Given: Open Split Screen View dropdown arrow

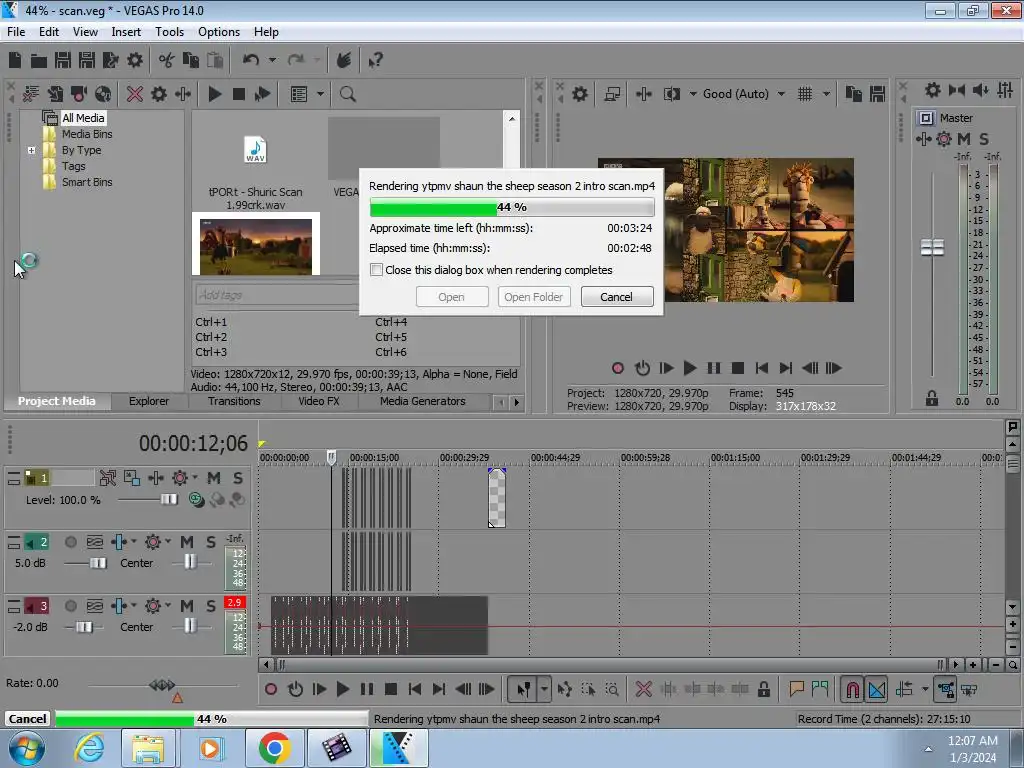Looking at the screenshot, I should (693, 94).
